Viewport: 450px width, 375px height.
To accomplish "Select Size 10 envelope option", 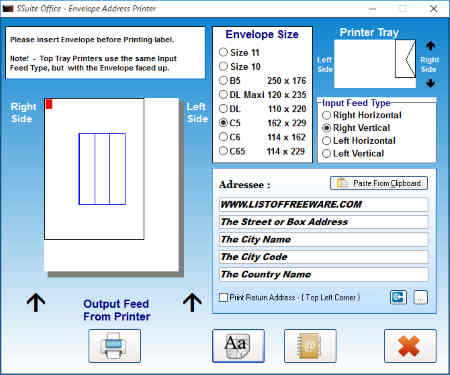I will click(x=240, y=66).
